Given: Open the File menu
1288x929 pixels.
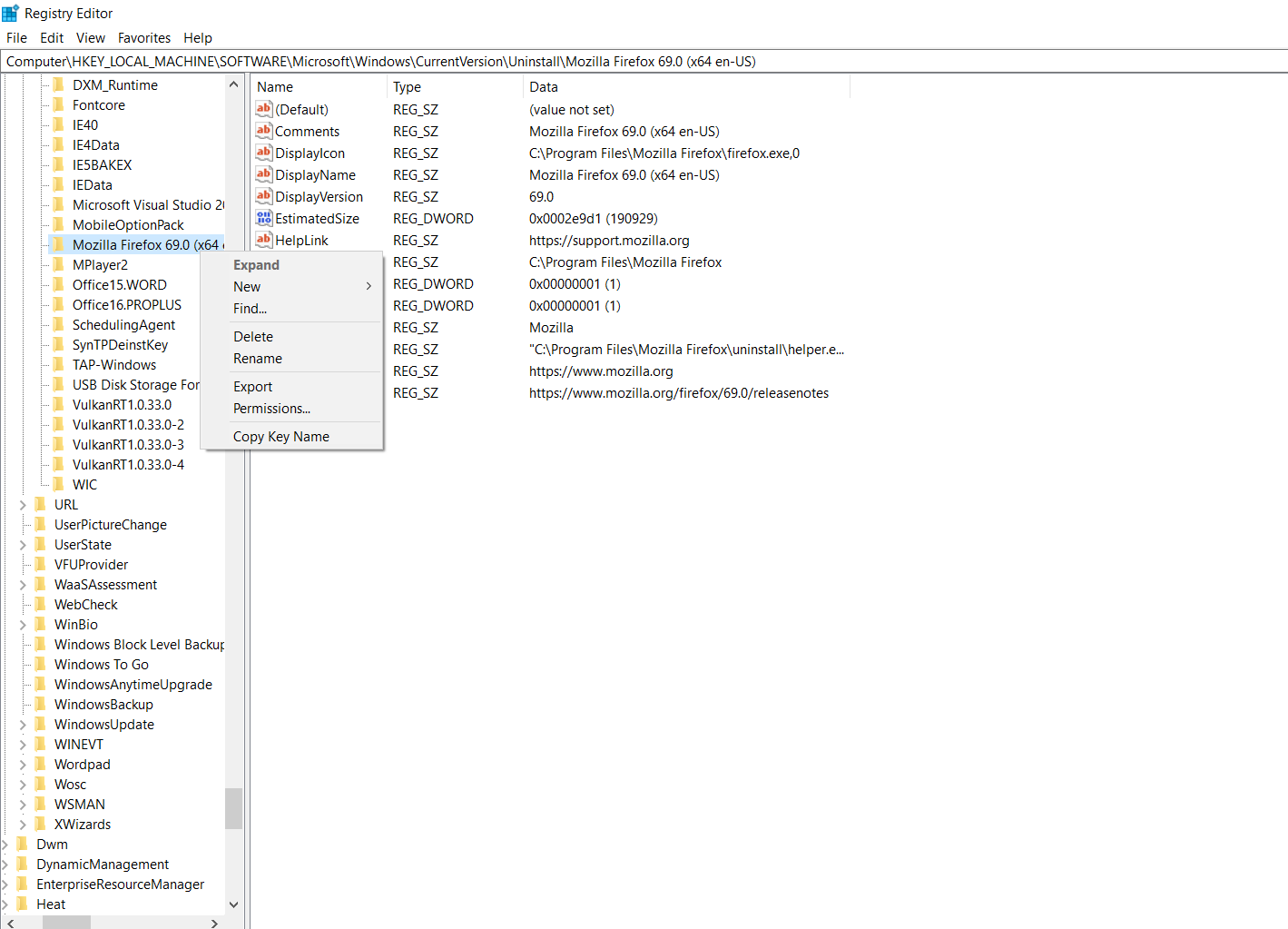Looking at the screenshot, I should (x=16, y=37).
